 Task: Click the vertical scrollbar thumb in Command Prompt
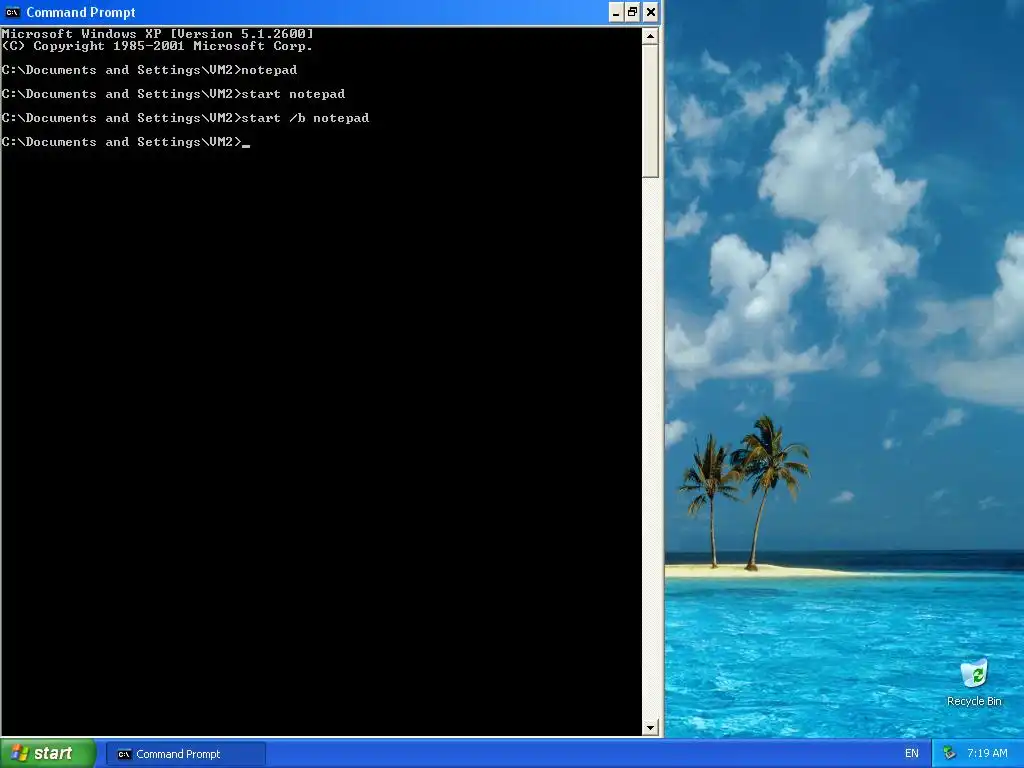tap(650, 111)
